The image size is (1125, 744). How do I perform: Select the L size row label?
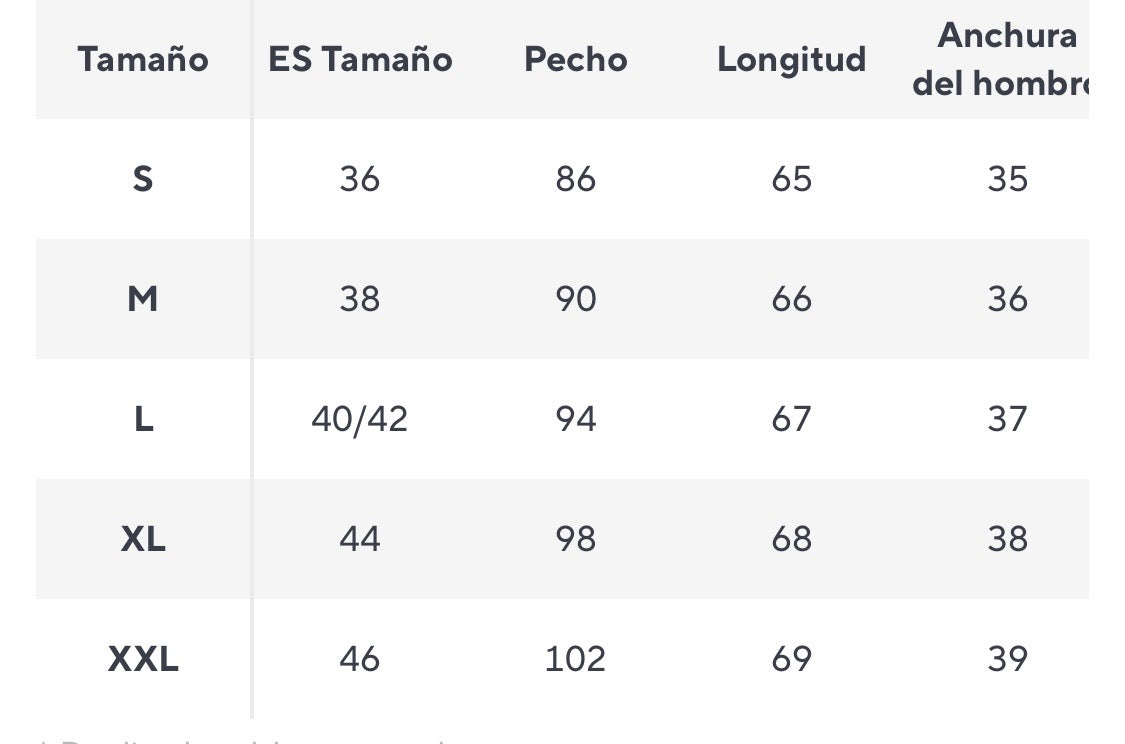coord(143,419)
